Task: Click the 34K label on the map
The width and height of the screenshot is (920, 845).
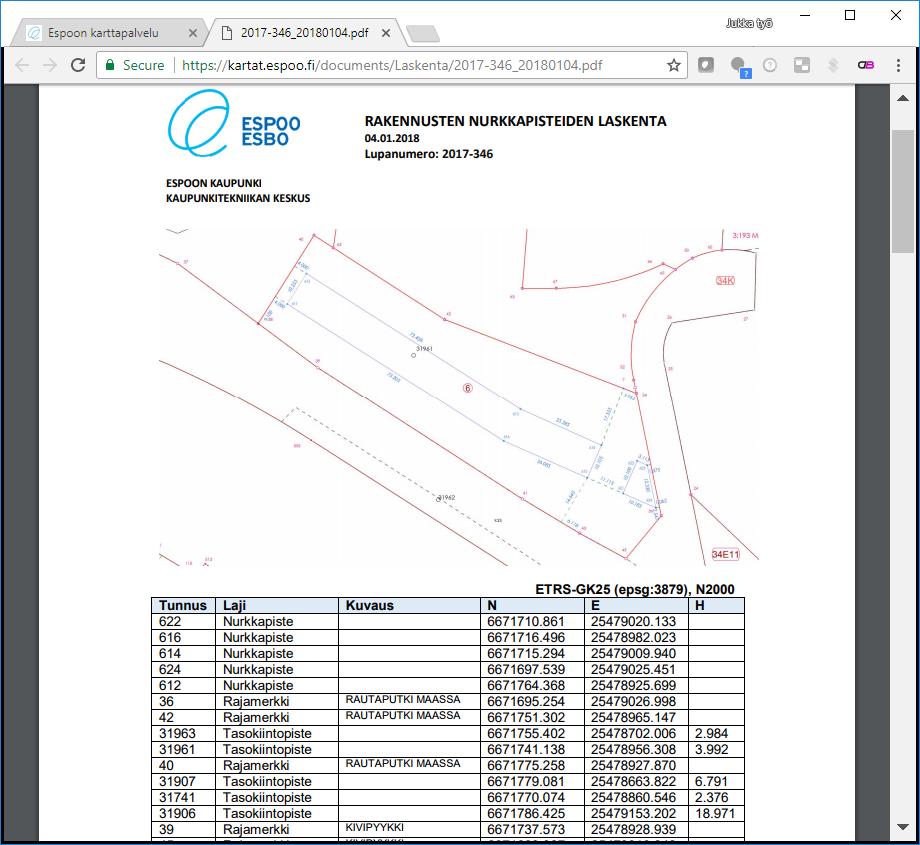Action: click(725, 280)
